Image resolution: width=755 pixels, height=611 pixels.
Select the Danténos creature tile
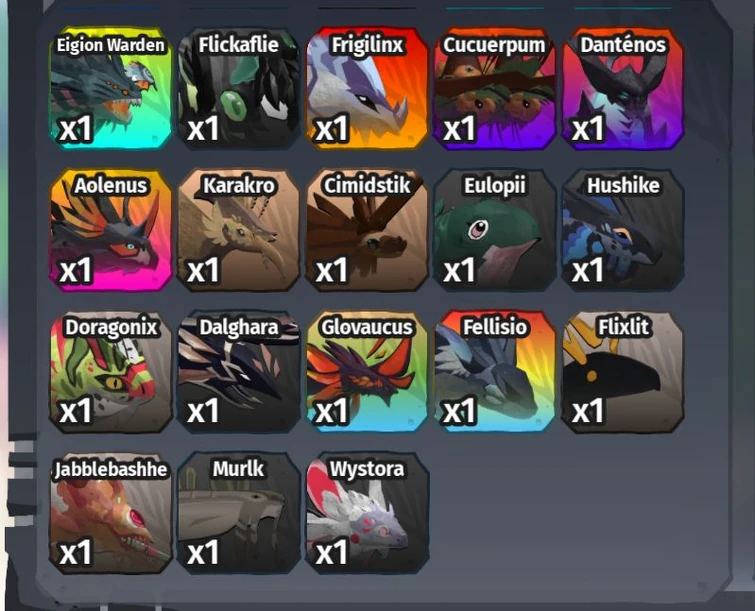pyautogui.click(x=623, y=88)
